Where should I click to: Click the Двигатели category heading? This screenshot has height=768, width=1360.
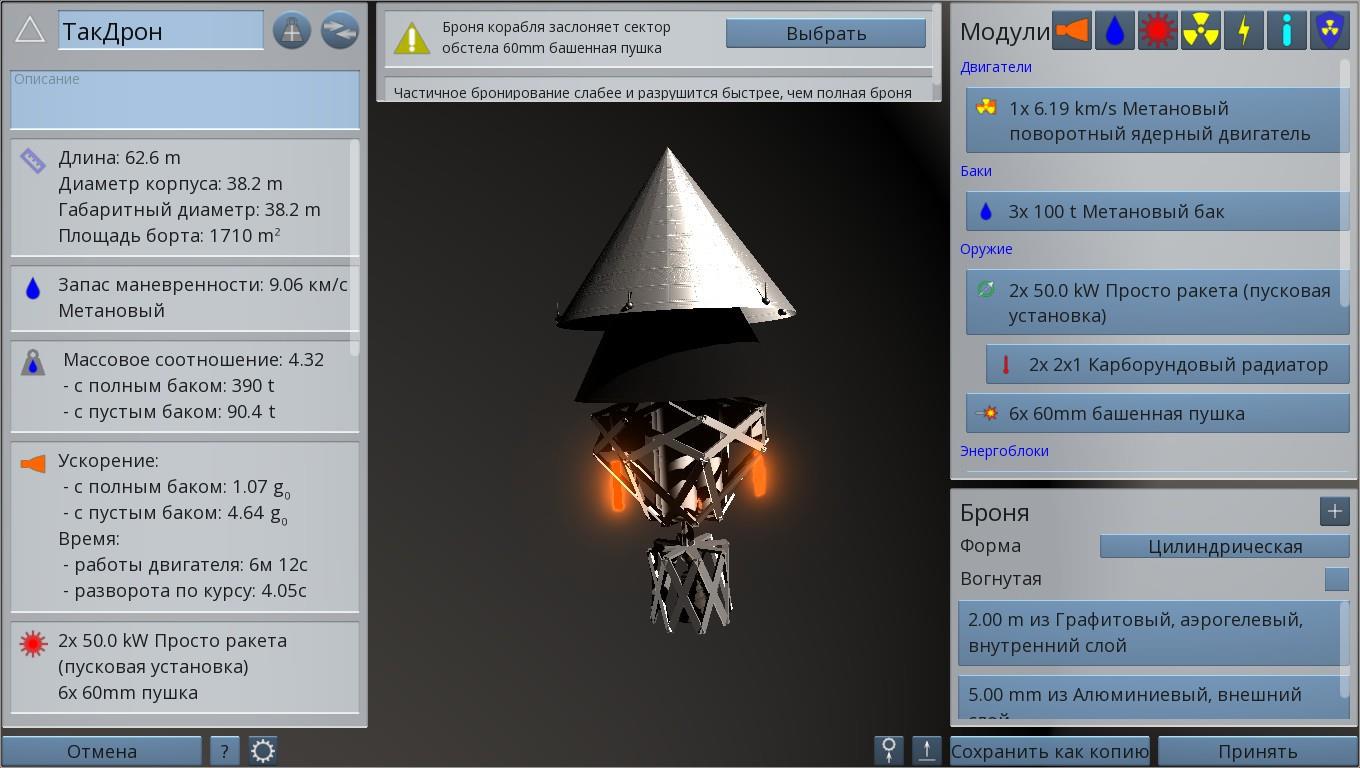pyautogui.click(x=996, y=67)
